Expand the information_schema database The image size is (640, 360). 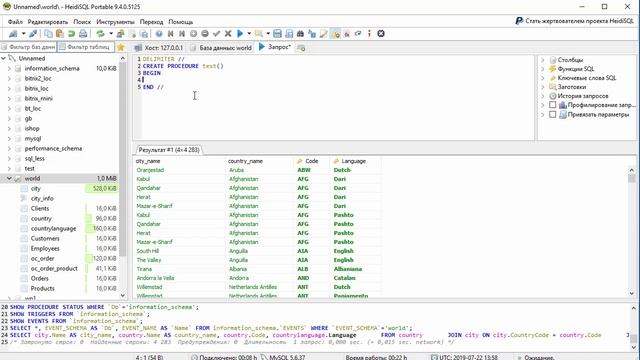click(x=9, y=69)
